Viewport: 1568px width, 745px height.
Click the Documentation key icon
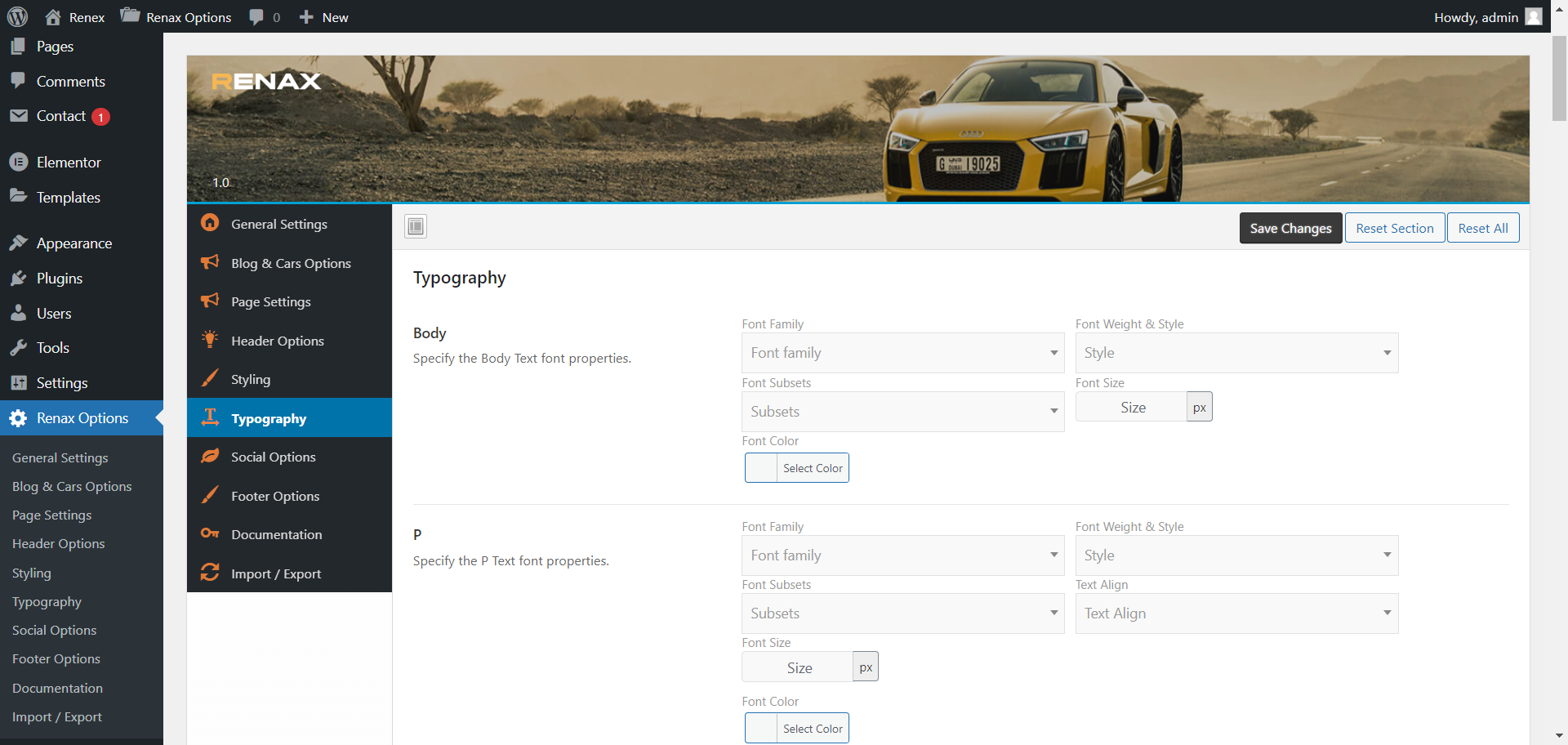point(210,533)
